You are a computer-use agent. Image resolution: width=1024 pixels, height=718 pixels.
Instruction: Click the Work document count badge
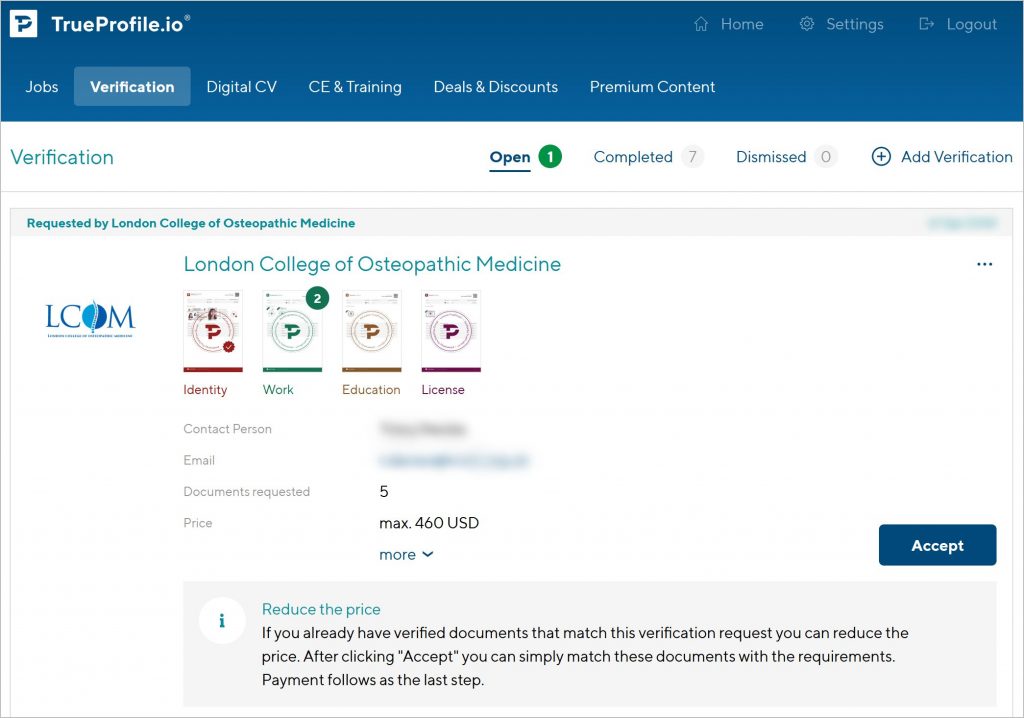pos(317,299)
